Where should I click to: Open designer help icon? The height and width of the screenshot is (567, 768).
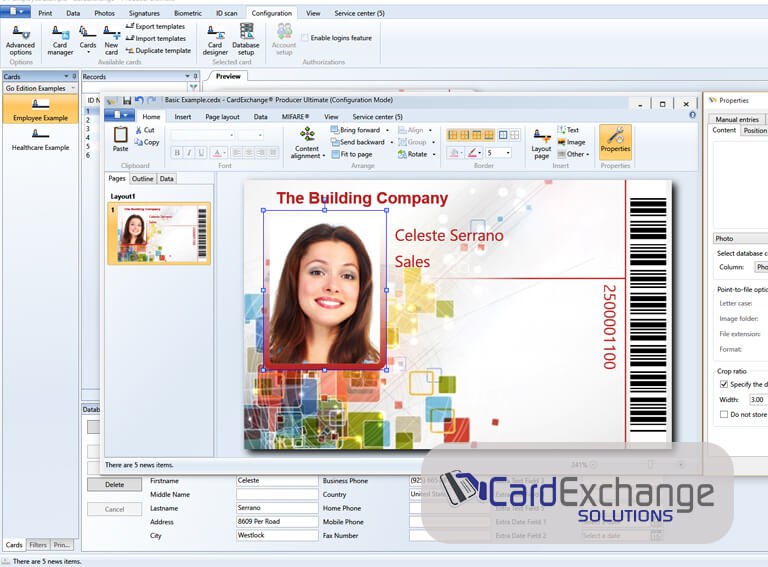pos(693,115)
